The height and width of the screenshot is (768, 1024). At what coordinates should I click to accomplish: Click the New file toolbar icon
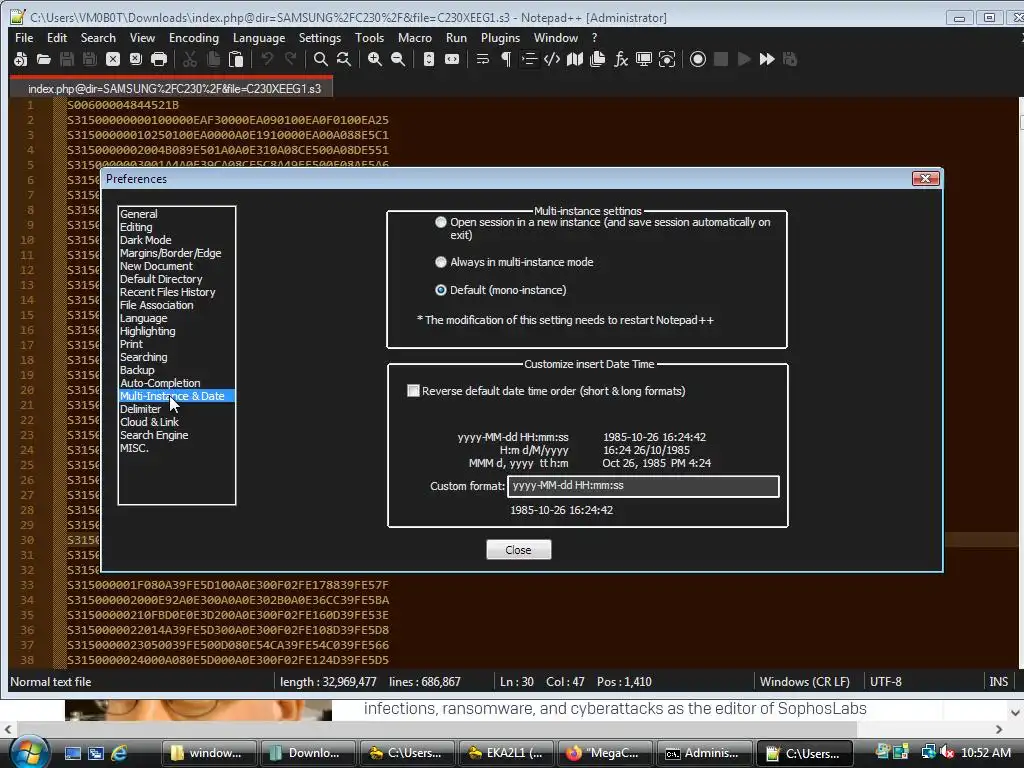click(20, 59)
